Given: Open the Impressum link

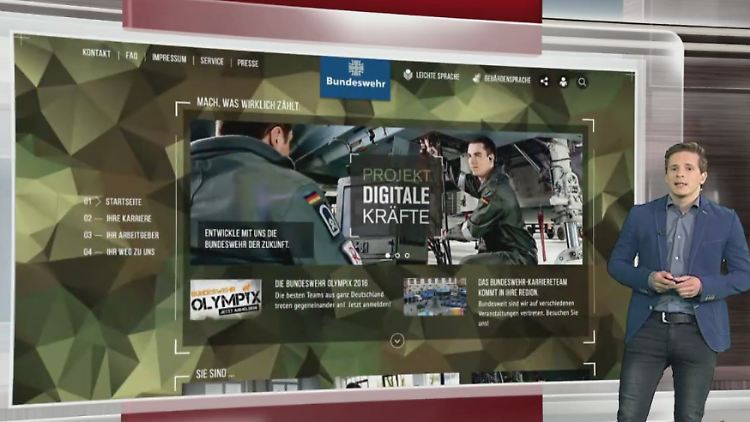Looking at the screenshot, I should (x=169, y=58).
